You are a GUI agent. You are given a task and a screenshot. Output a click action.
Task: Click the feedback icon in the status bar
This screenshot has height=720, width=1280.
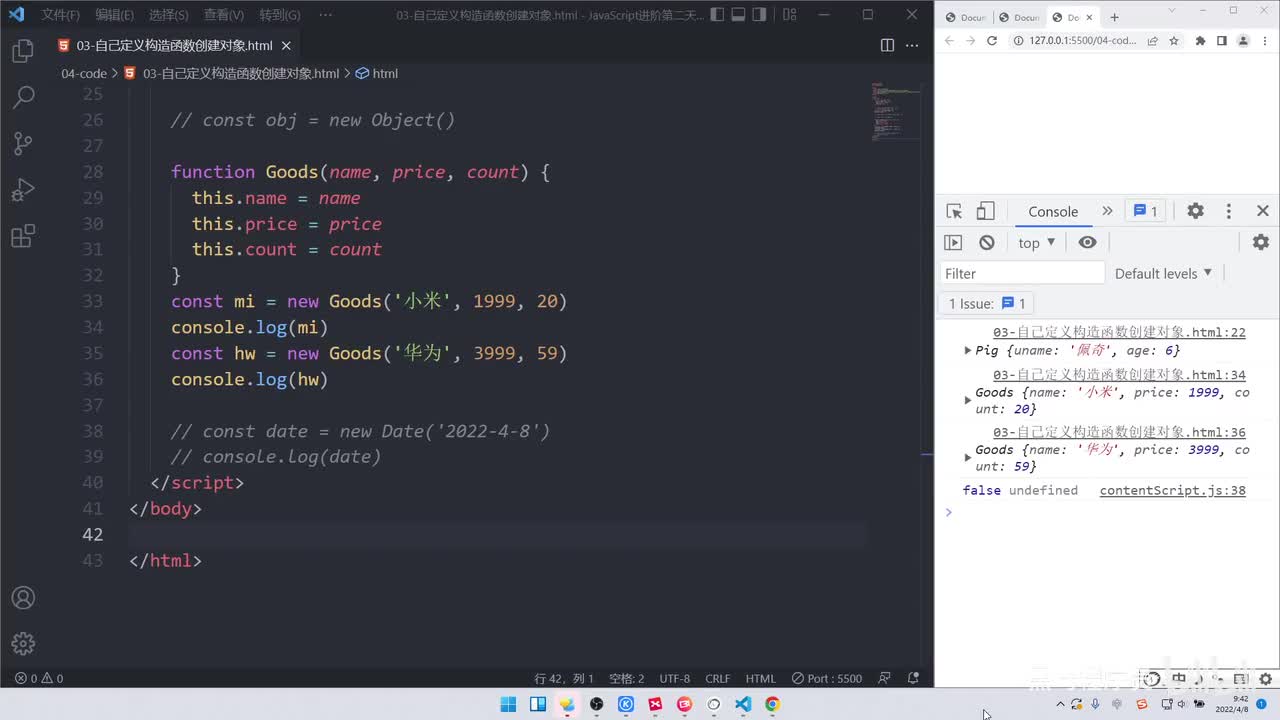885,678
